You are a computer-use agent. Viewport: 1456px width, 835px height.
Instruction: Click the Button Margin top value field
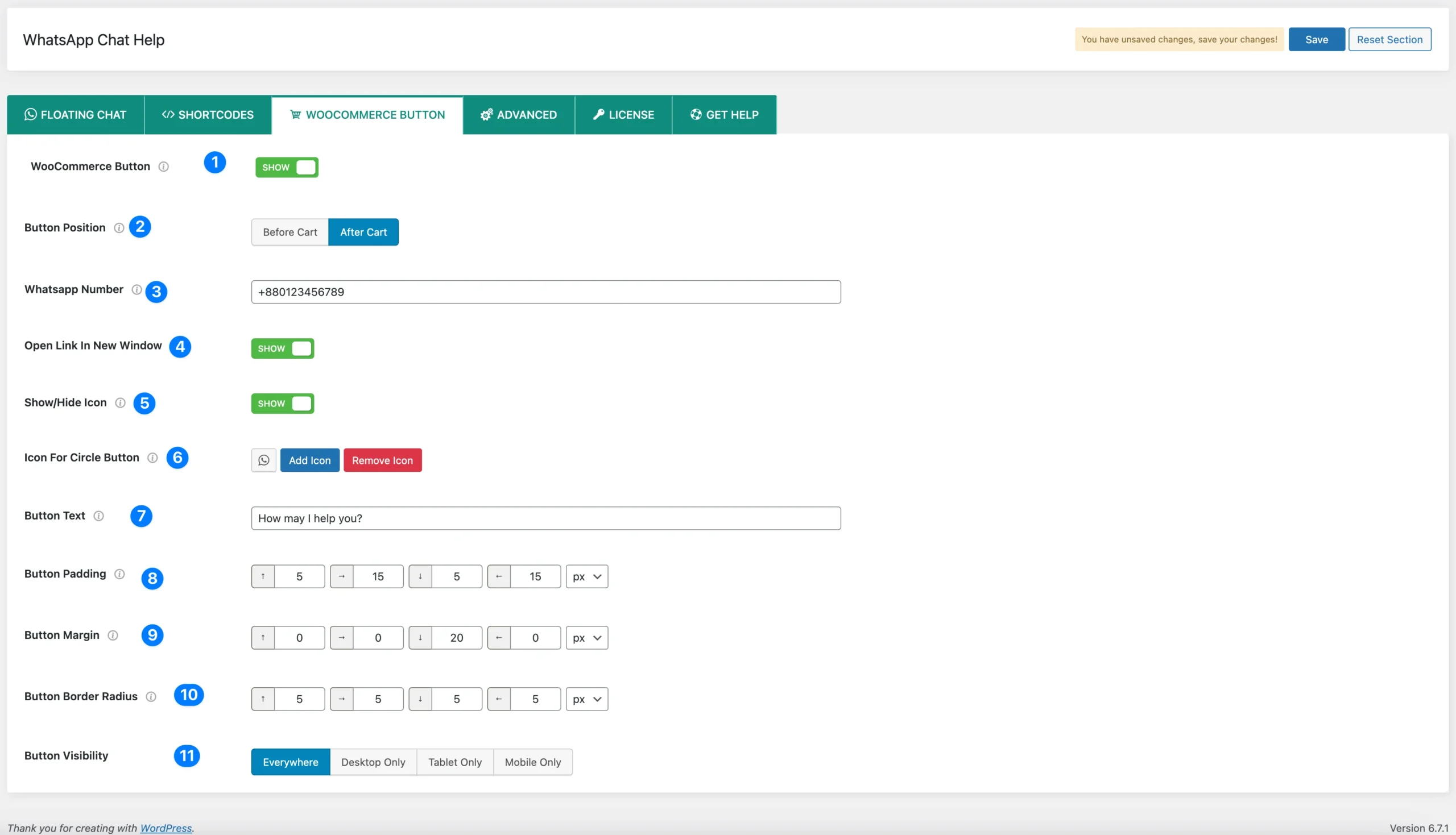tap(300, 638)
